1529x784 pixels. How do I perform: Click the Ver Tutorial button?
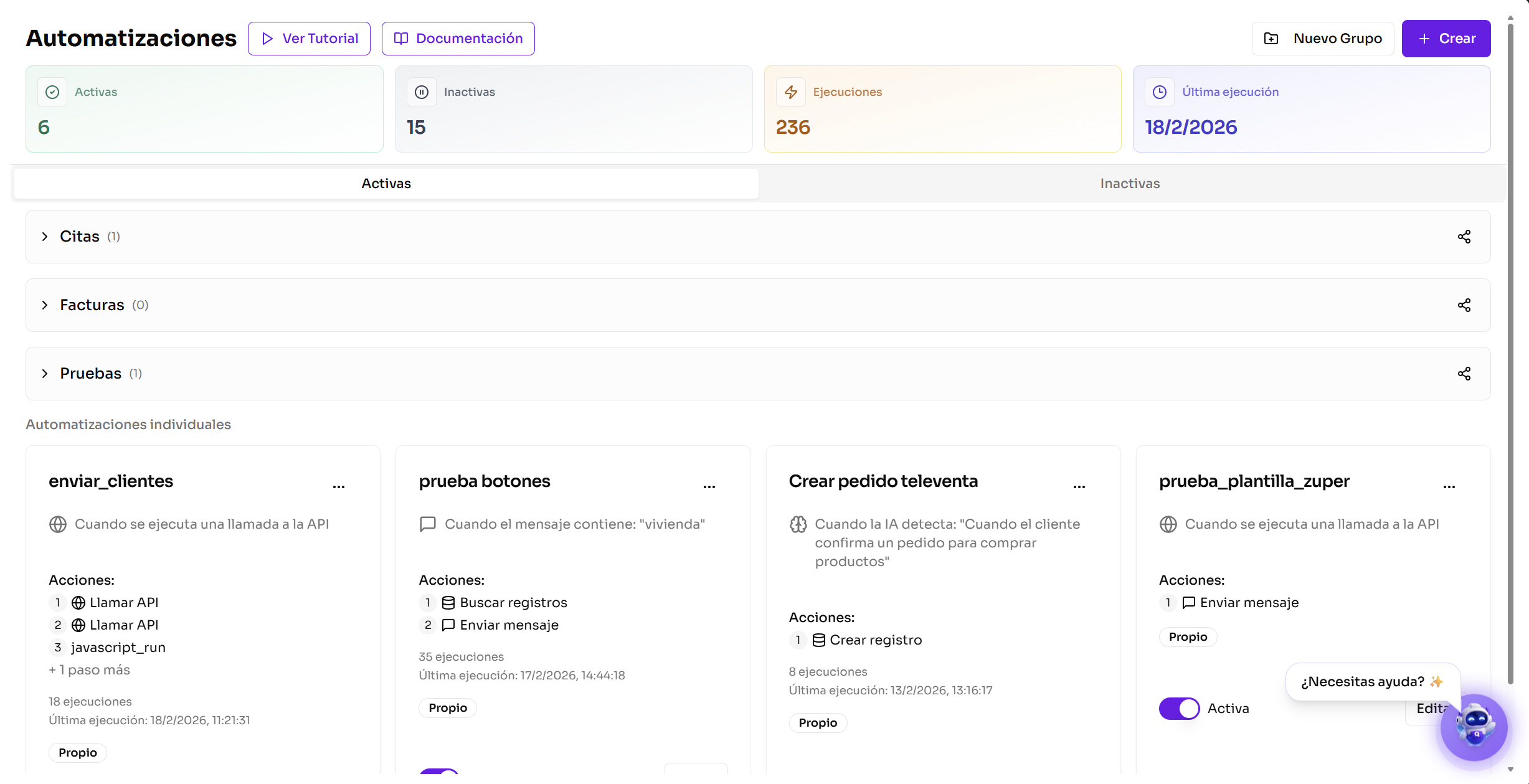point(309,39)
